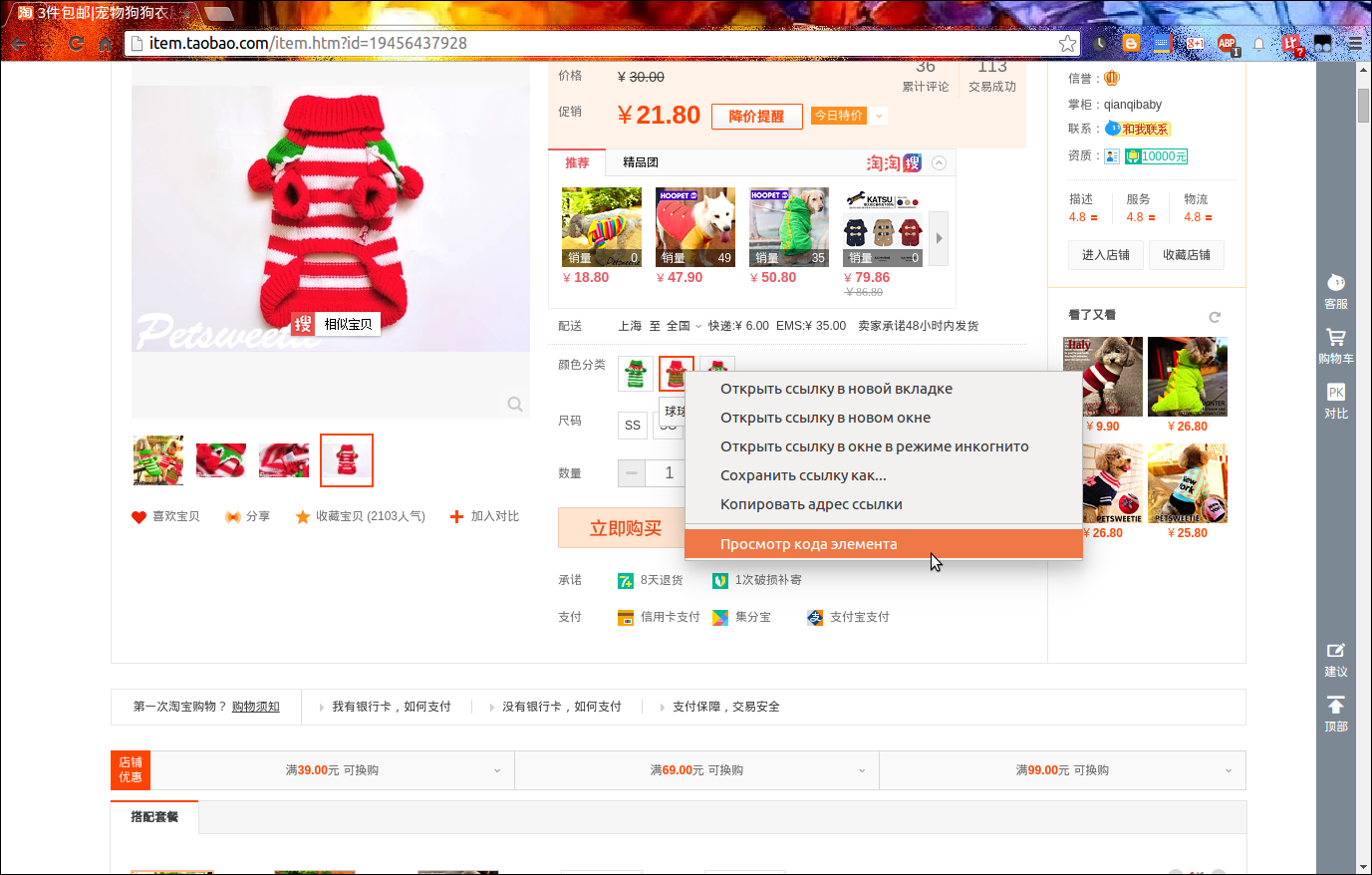Click 搜 相似宝贝 similar items button

click(336, 324)
